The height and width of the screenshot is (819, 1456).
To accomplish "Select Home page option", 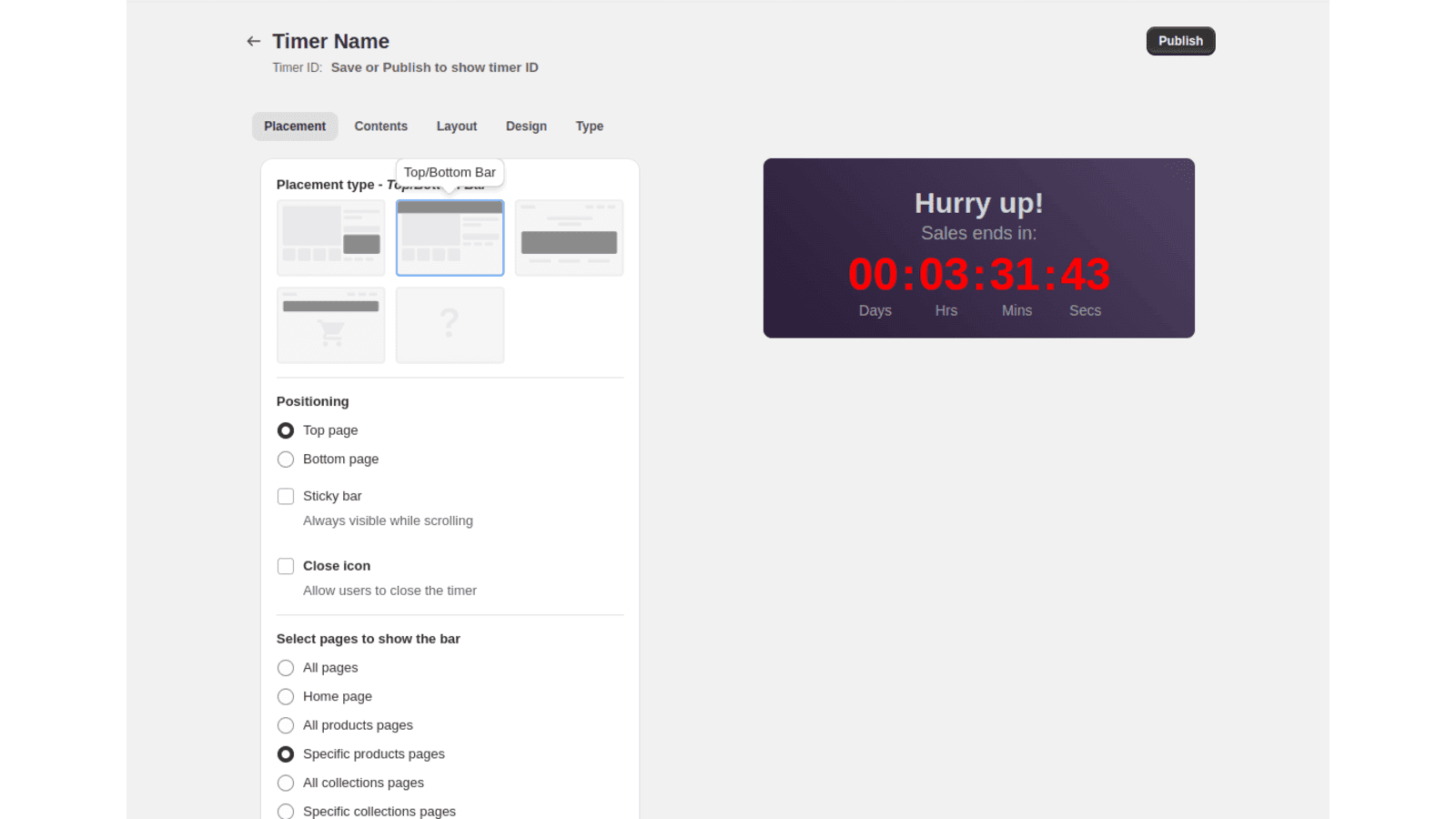I will click(x=286, y=696).
